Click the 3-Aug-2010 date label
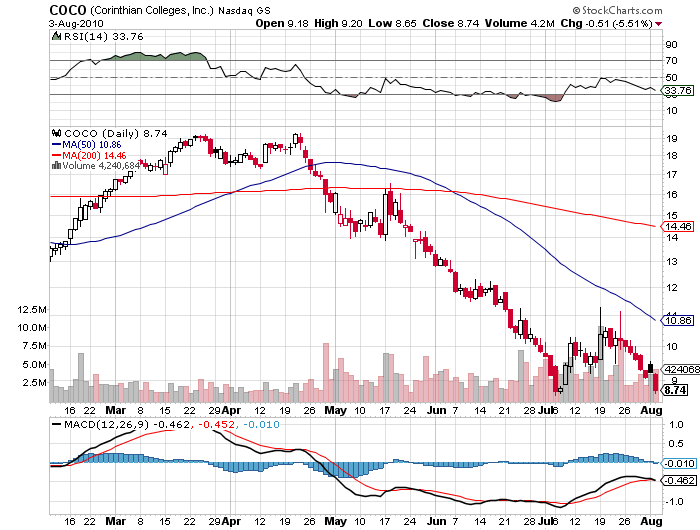Image resolution: width=700 pixels, height=530 pixels. point(76,24)
